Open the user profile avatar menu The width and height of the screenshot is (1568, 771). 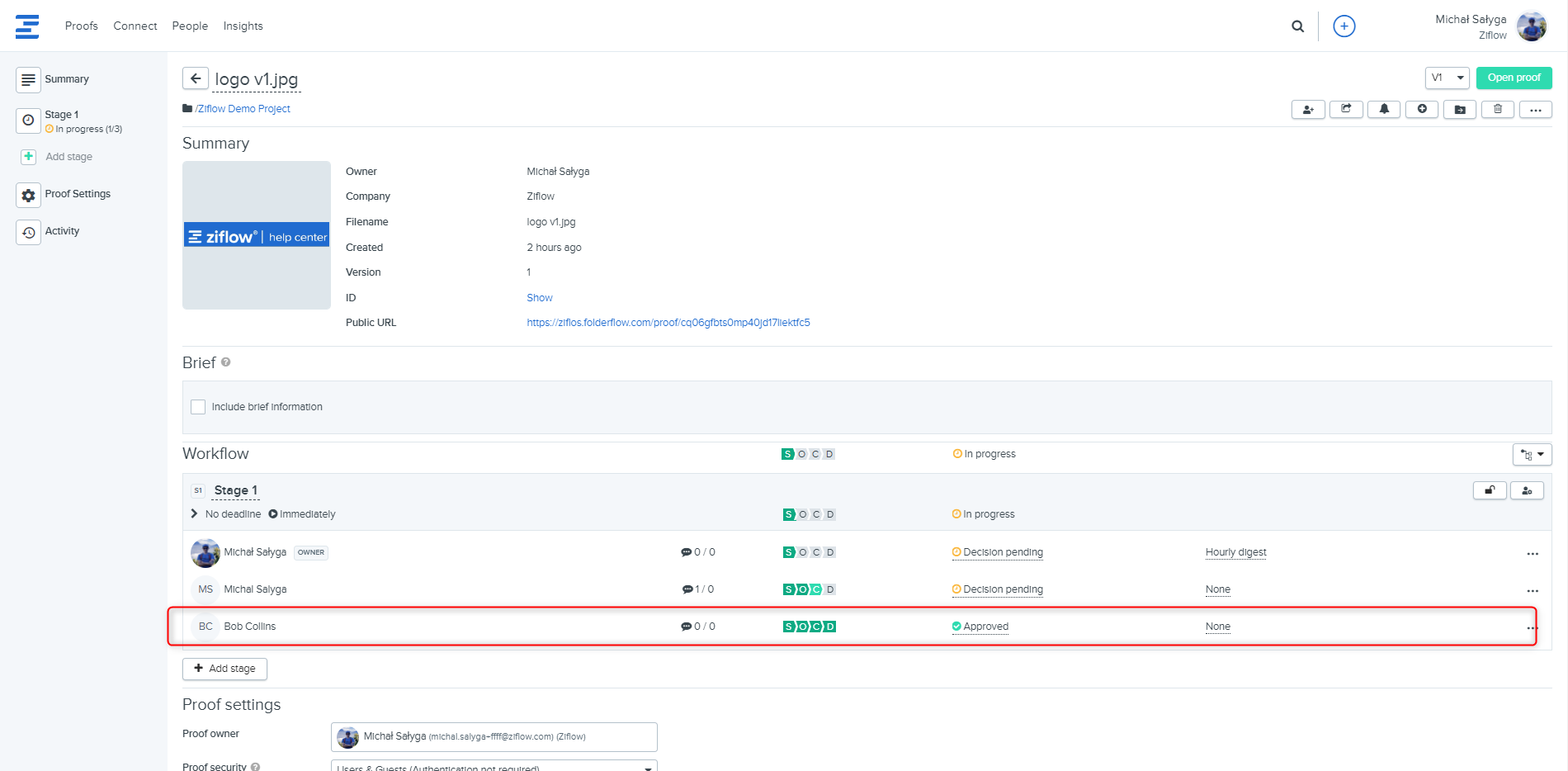[1532, 26]
